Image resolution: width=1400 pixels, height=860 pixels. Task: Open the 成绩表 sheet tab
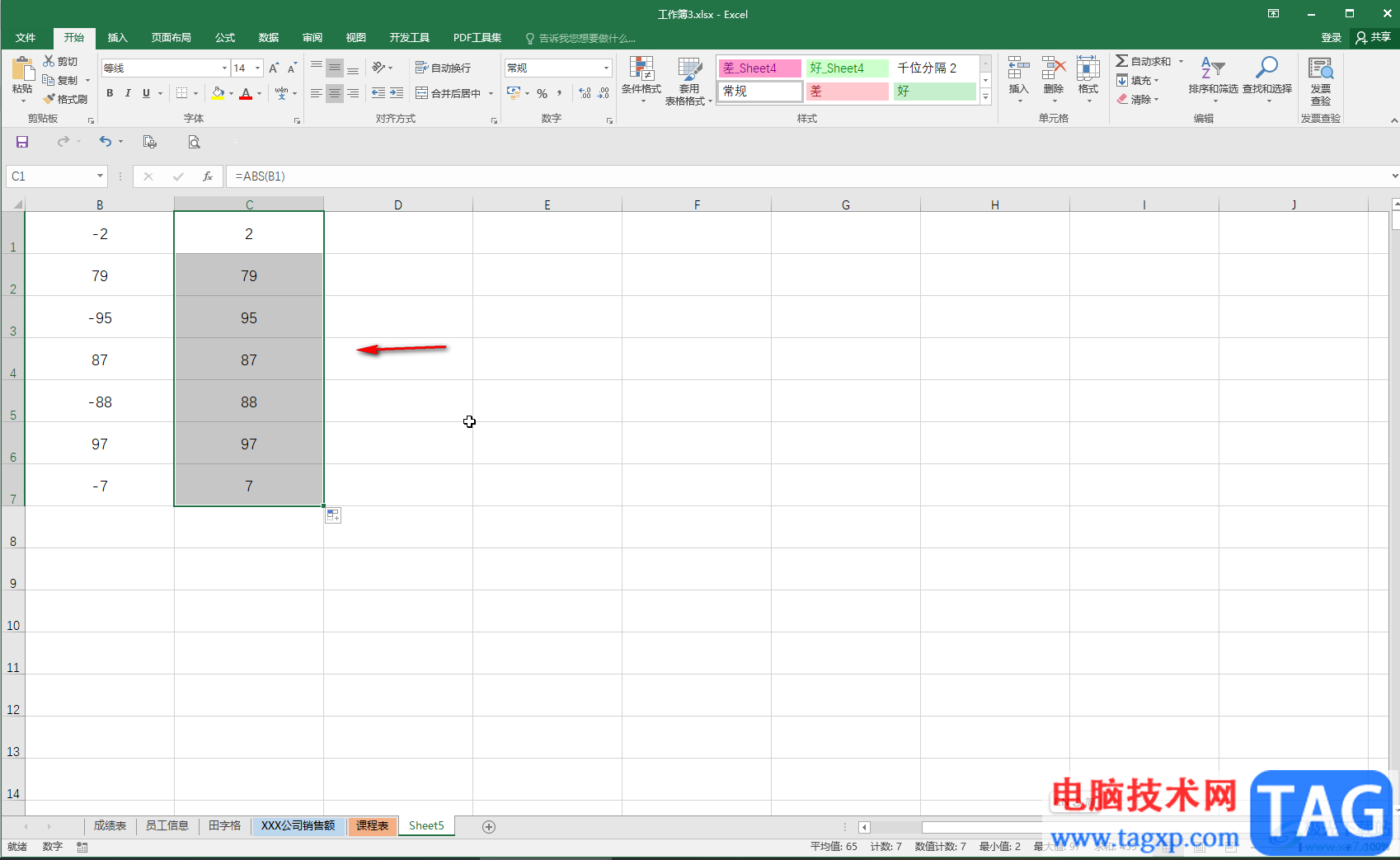point(110,825)
